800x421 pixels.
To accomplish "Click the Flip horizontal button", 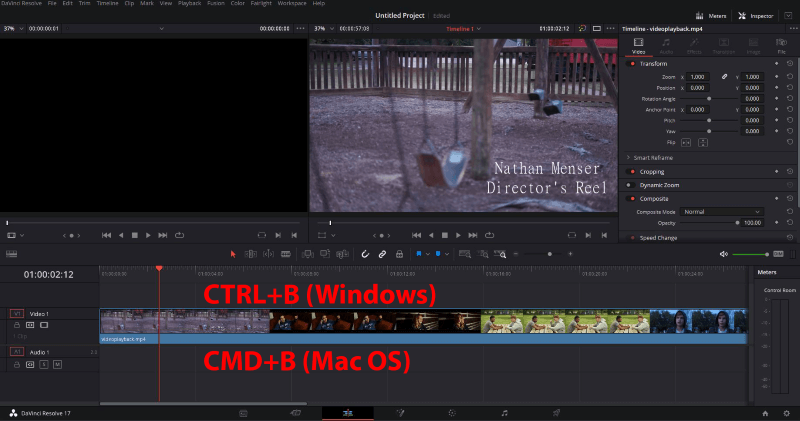I will click(x=686, y=142).
